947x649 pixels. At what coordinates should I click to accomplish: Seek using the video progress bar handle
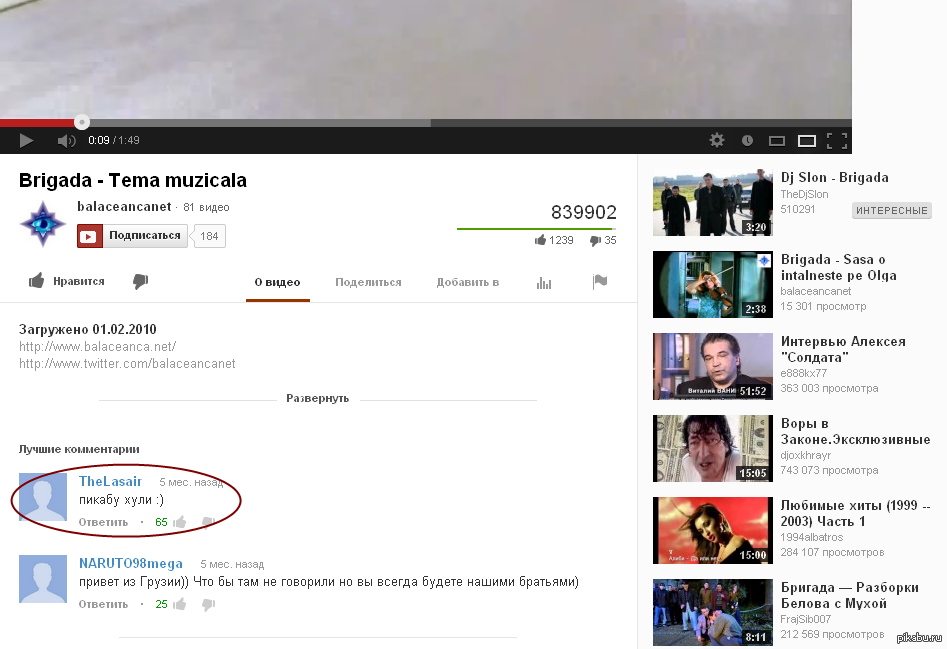(x=82, y=123)
